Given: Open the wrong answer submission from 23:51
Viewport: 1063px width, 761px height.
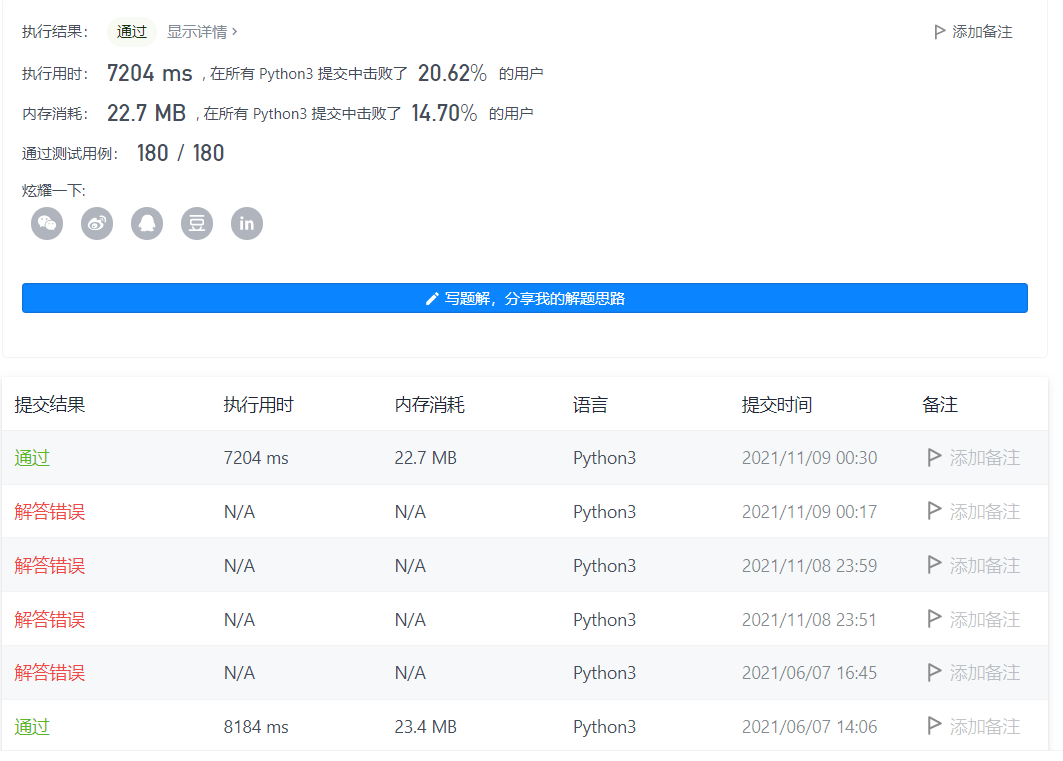Looking at the screenshot, I should pos(49,619).
